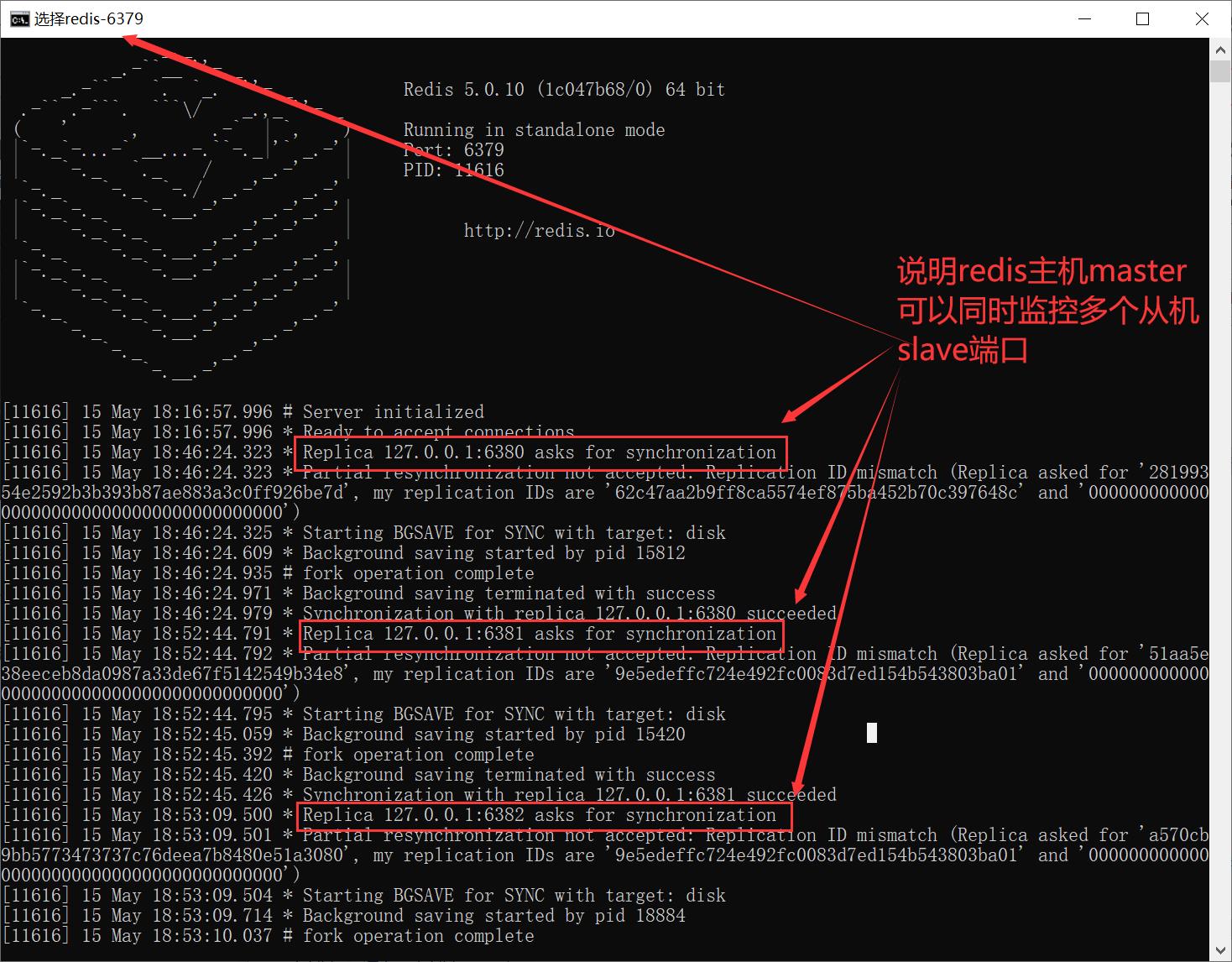Close the redis-6379 console window
1232x962 pixels.
point(1202,18)
